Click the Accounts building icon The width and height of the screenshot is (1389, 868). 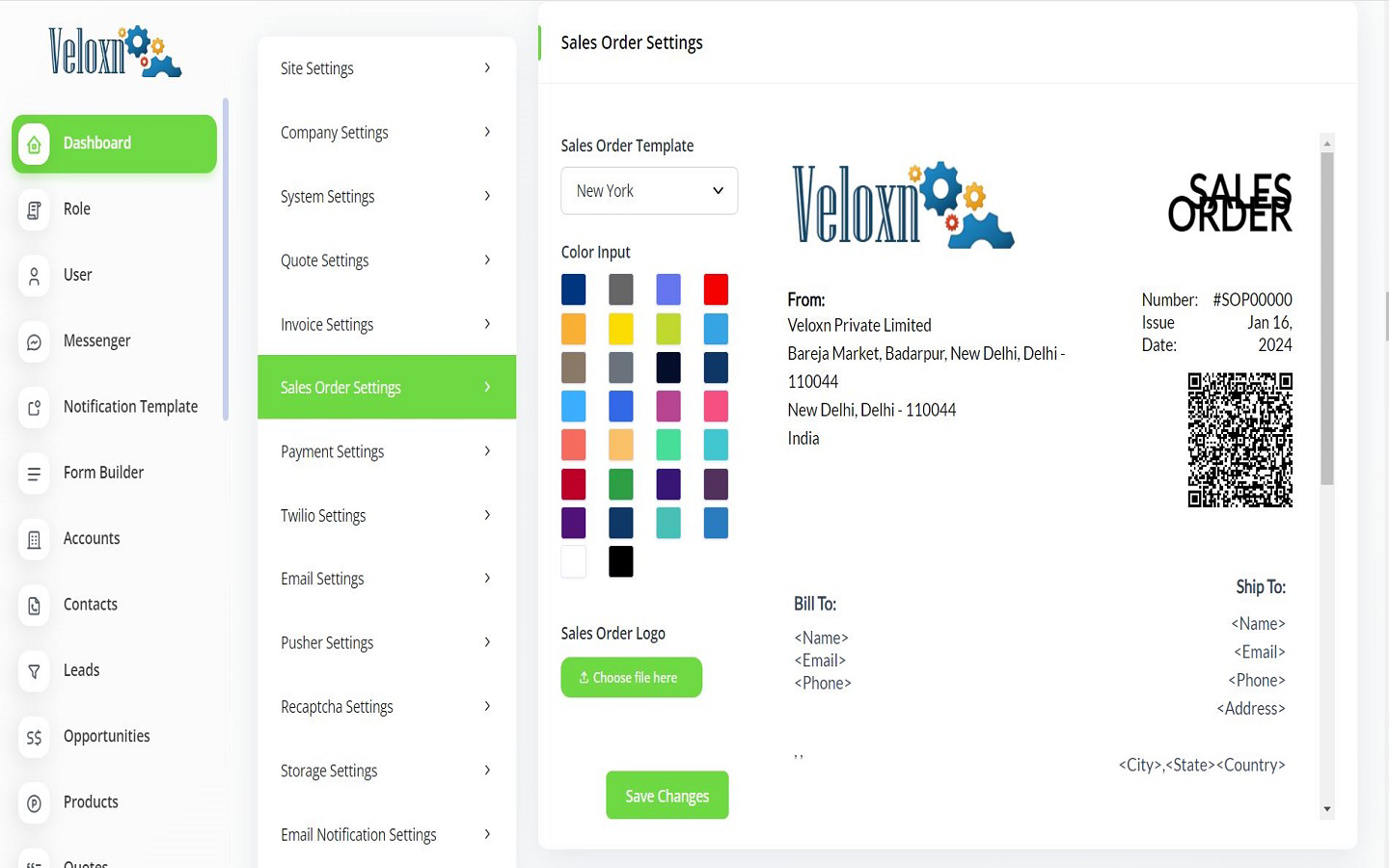coord(34,538)
